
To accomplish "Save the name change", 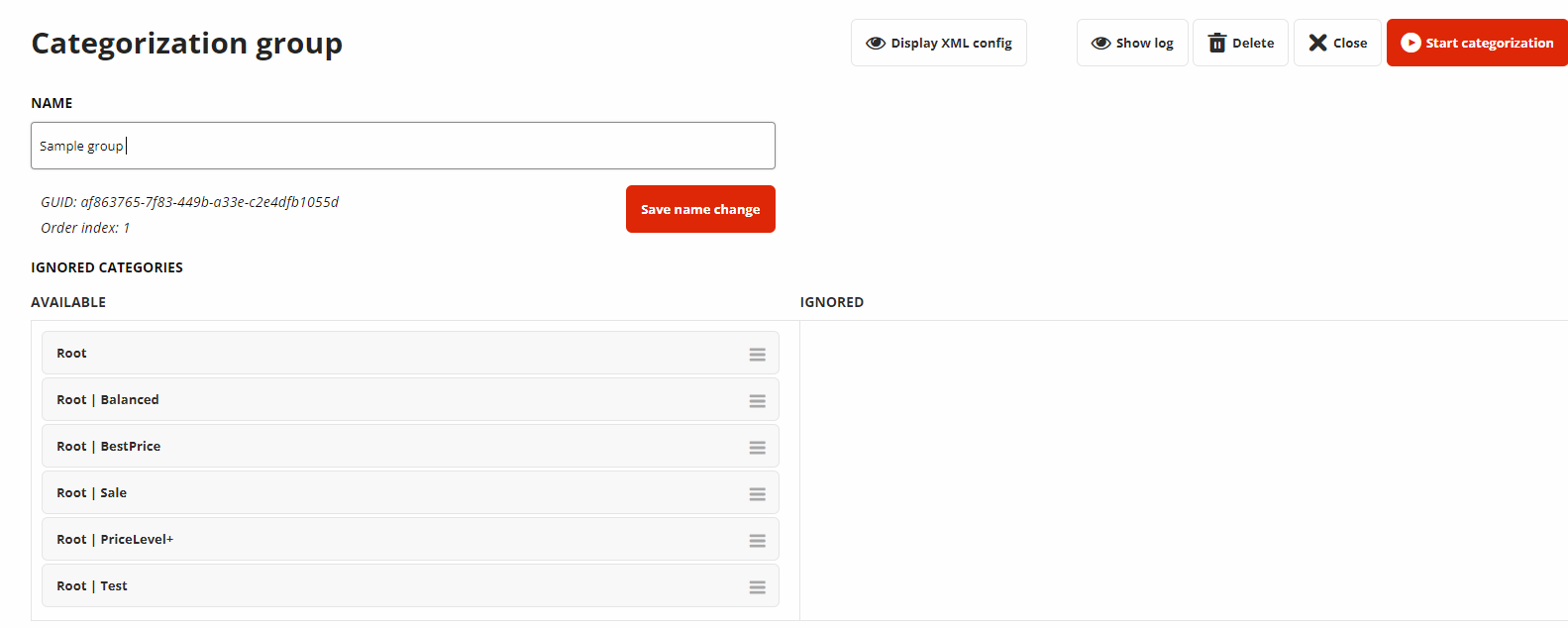I will (x=700, y=209).
